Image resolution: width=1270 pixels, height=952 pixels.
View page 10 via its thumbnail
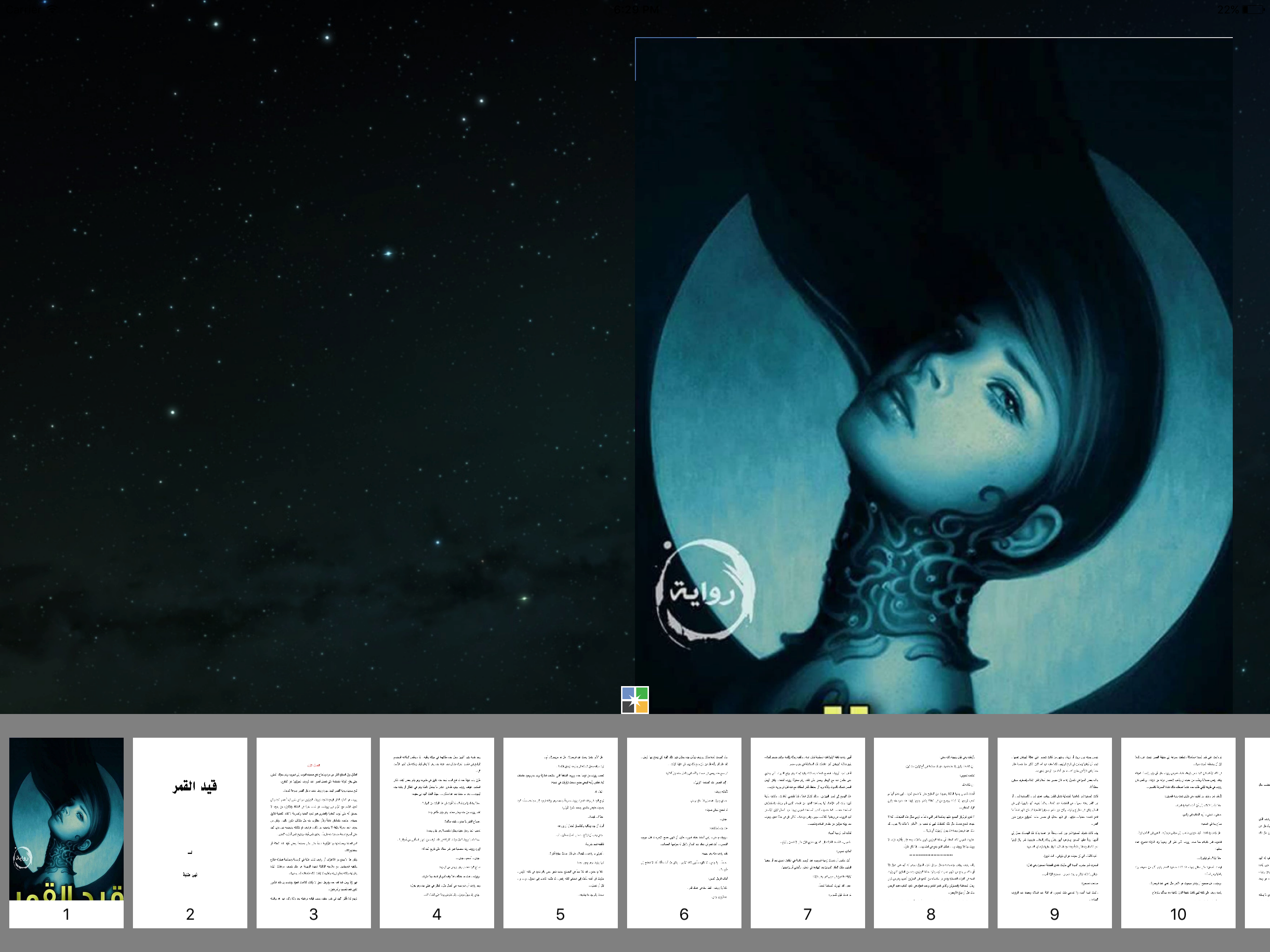(1178, 833)
